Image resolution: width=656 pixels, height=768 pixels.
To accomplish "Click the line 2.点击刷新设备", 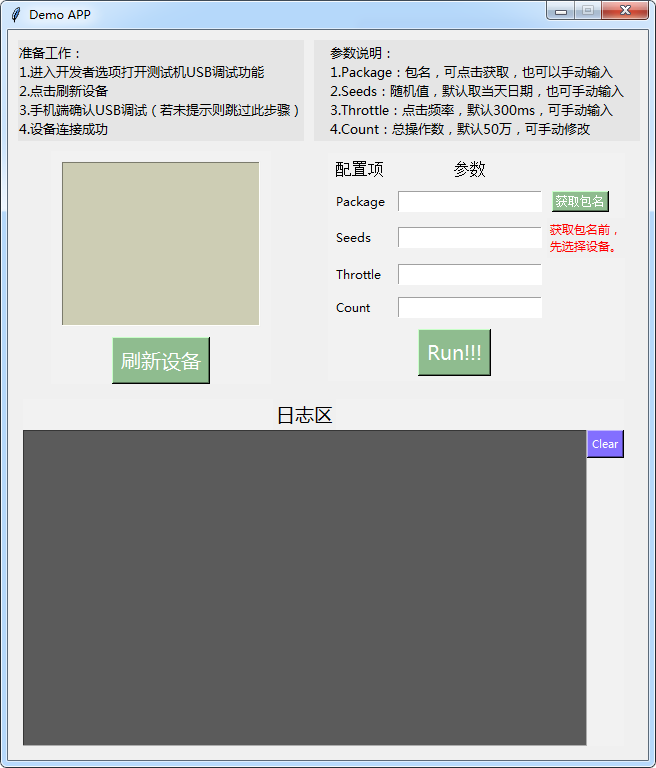I will point(64,91).
